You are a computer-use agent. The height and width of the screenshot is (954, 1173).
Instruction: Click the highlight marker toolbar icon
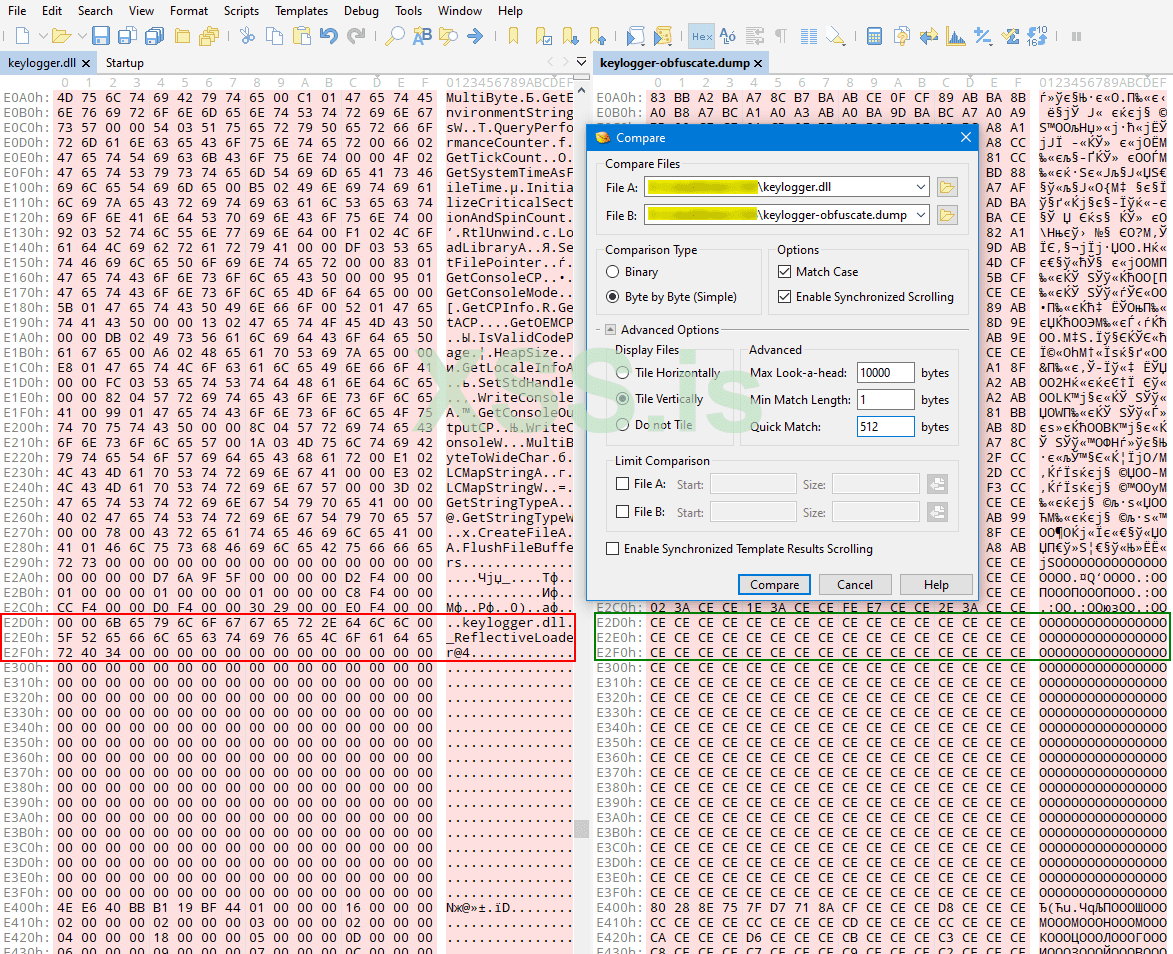click(x=835, y=35)
